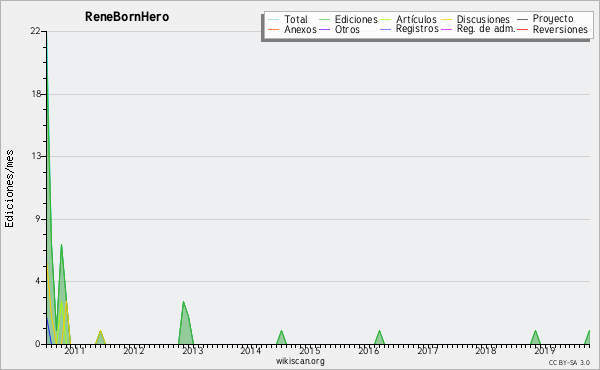Select the Proyecto legend entry
This screenshot has height=370, width=600.
click(x=553, y=19)
